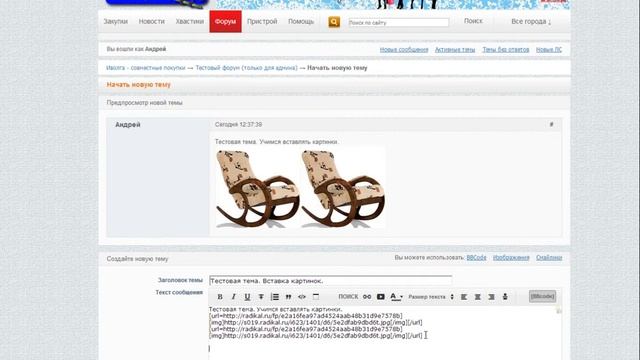
Task: Click the second rocking chair image
Action: 342,188
